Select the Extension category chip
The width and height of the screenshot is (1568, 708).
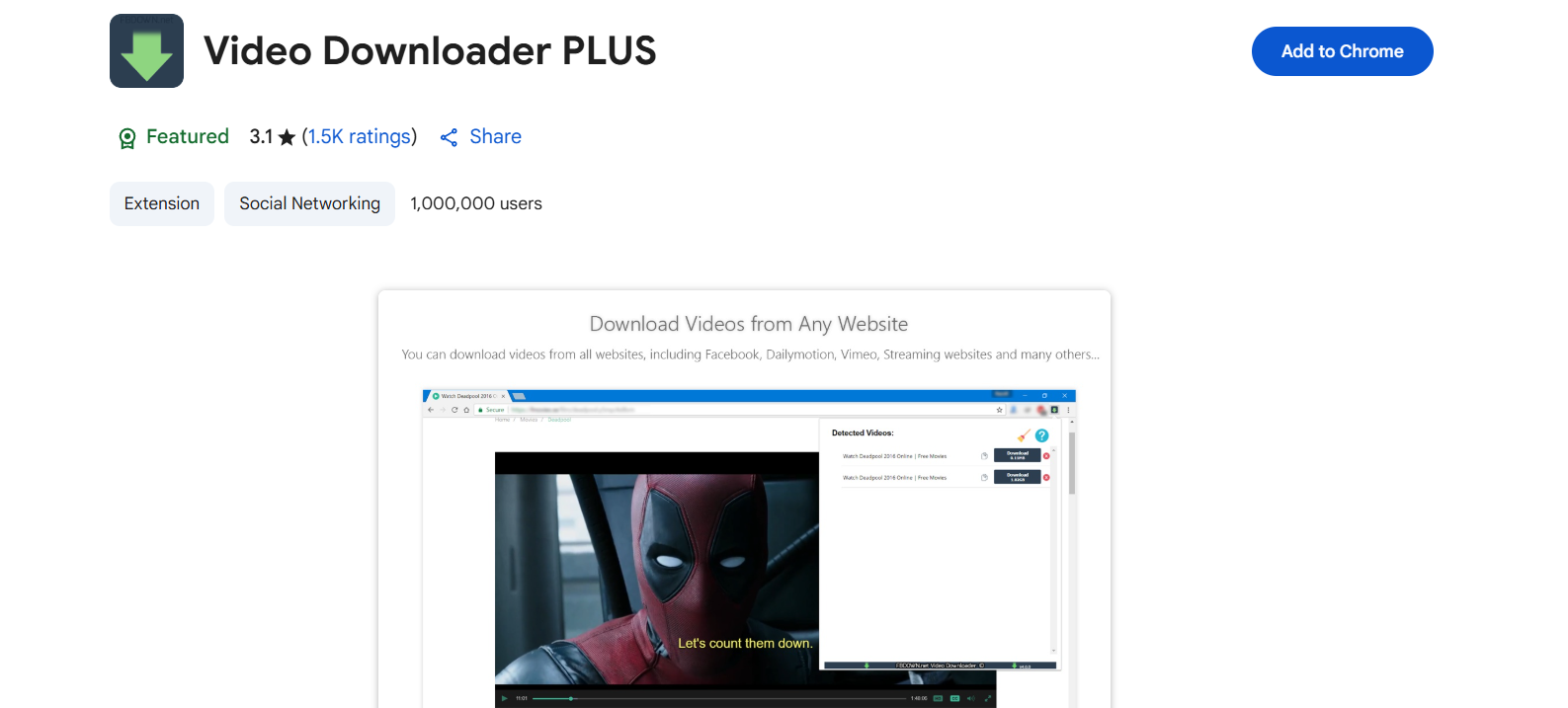click(x=162, y=203)
